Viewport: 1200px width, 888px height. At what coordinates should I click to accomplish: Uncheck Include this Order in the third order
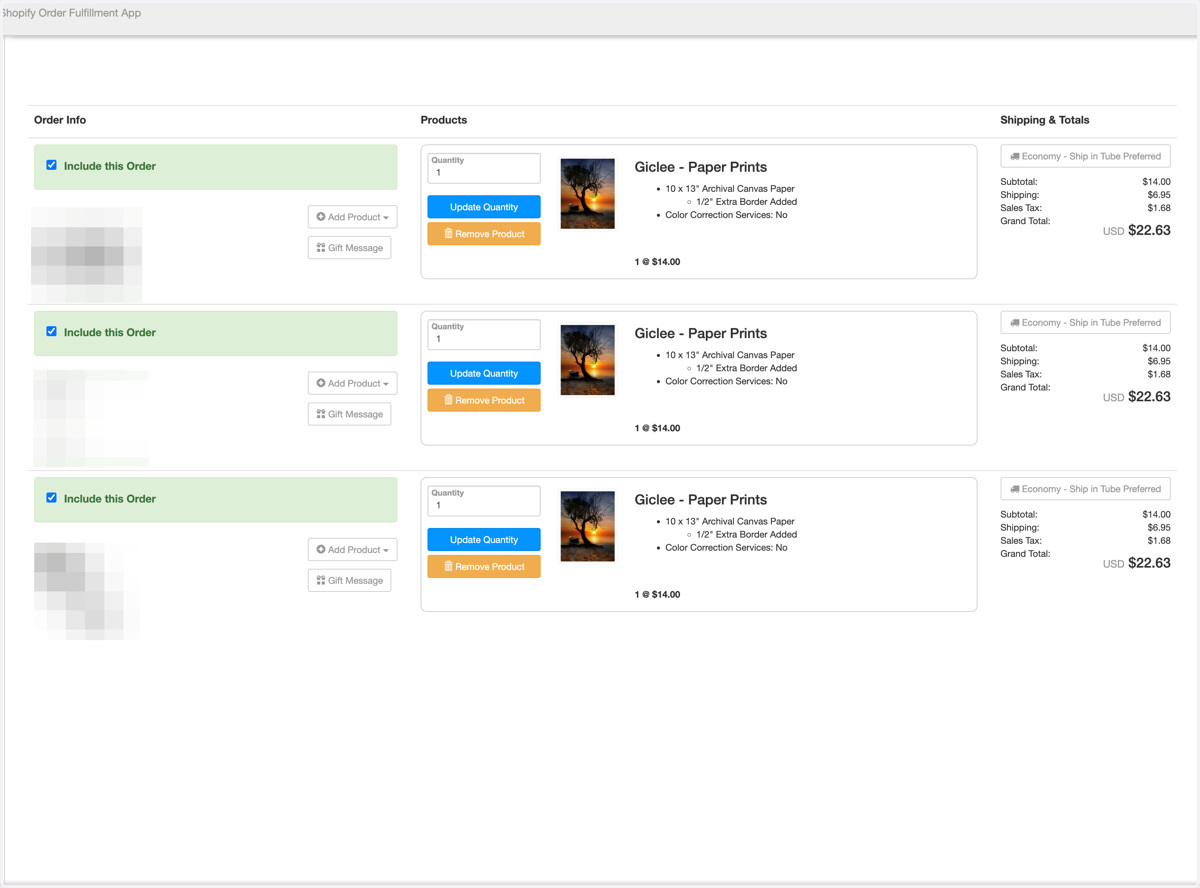[x=52, y=497]
